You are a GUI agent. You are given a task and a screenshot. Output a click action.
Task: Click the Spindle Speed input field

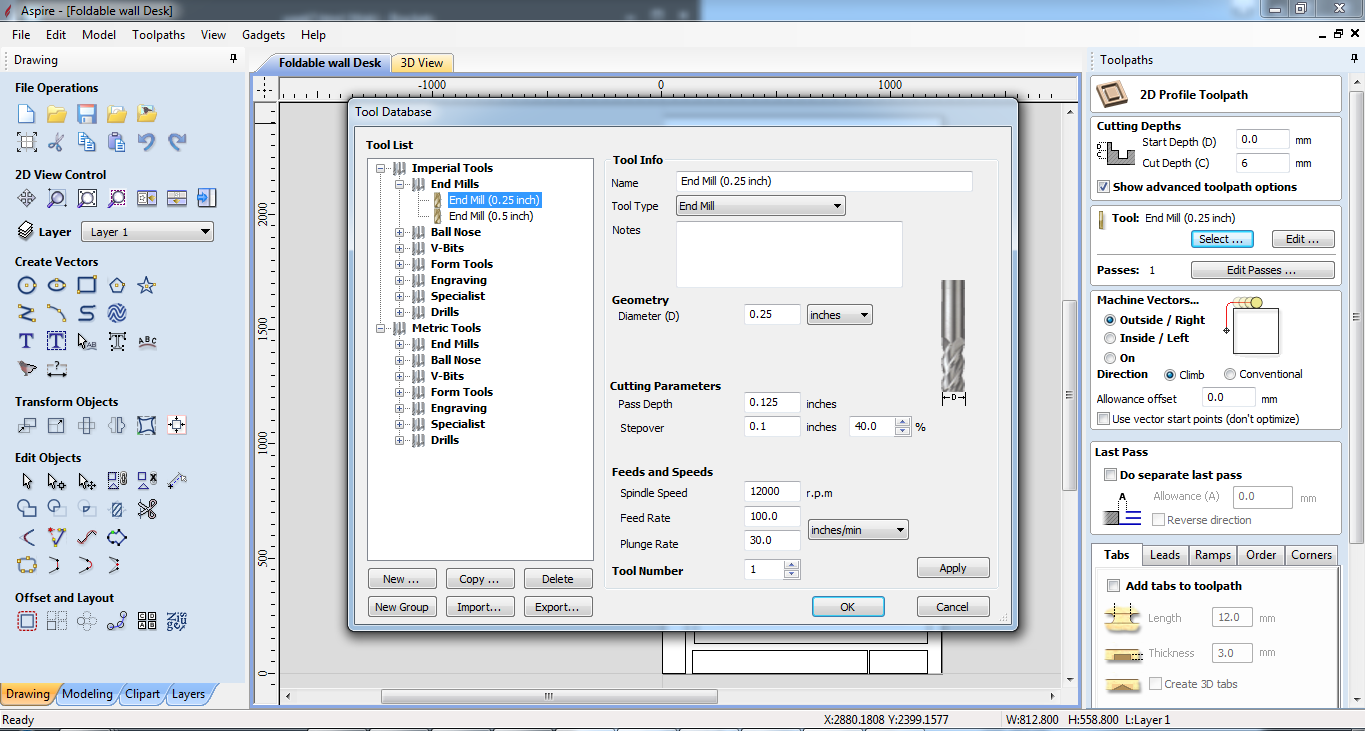pyautogui.click(x=773, y=492)
